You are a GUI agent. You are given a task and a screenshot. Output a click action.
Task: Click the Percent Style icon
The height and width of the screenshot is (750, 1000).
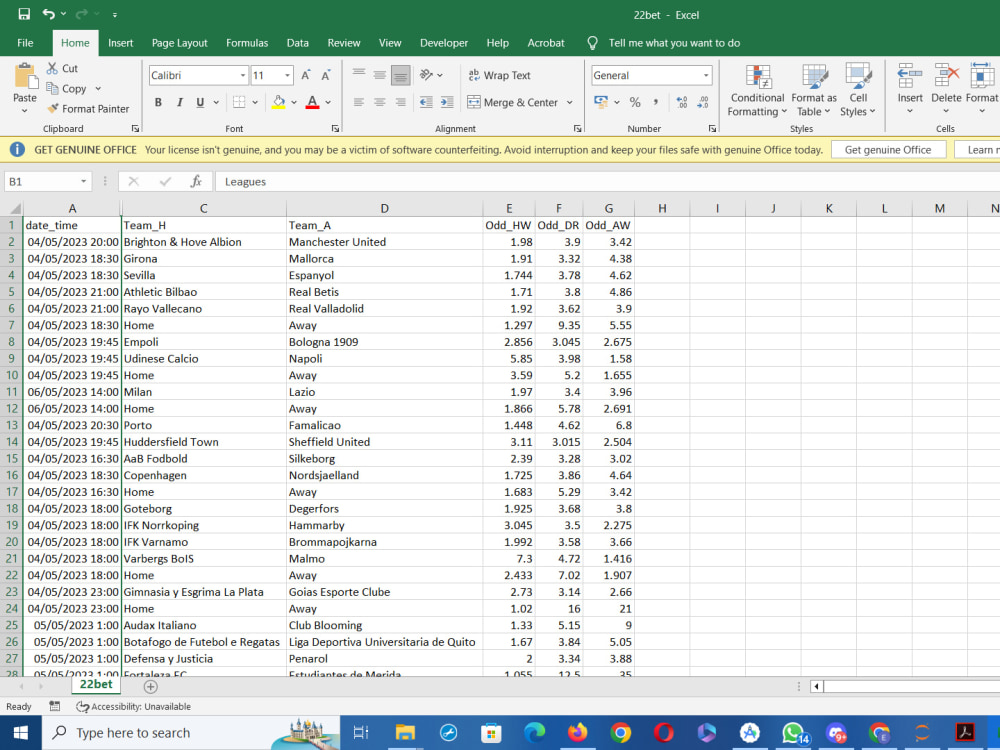click(635, 102)
